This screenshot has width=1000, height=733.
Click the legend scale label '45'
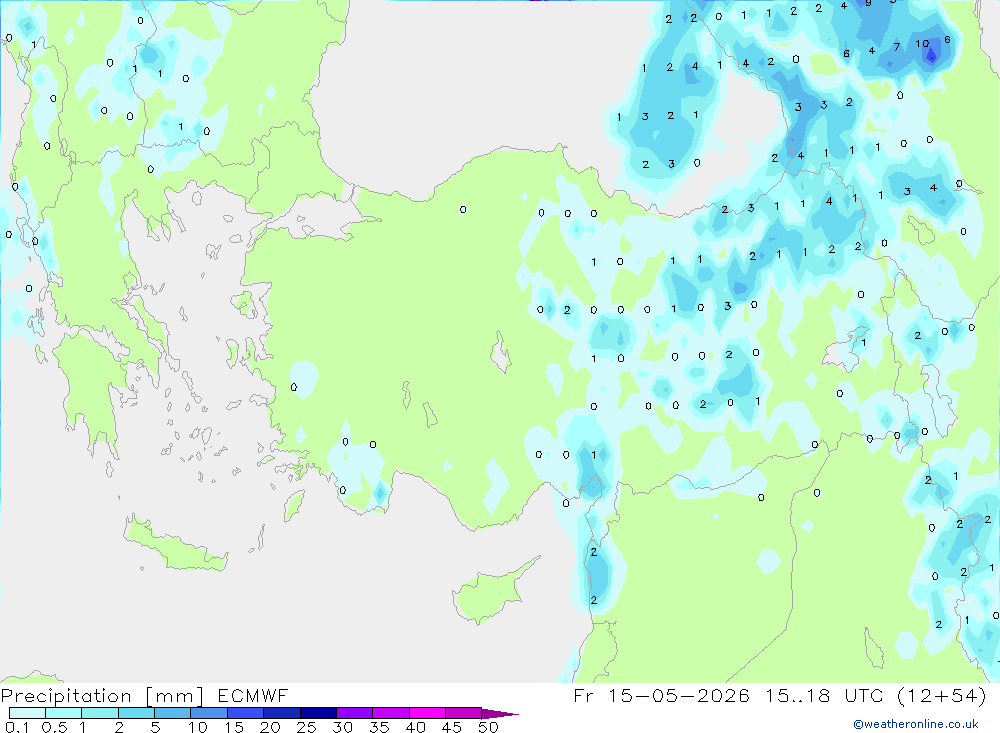coord(452,727)
